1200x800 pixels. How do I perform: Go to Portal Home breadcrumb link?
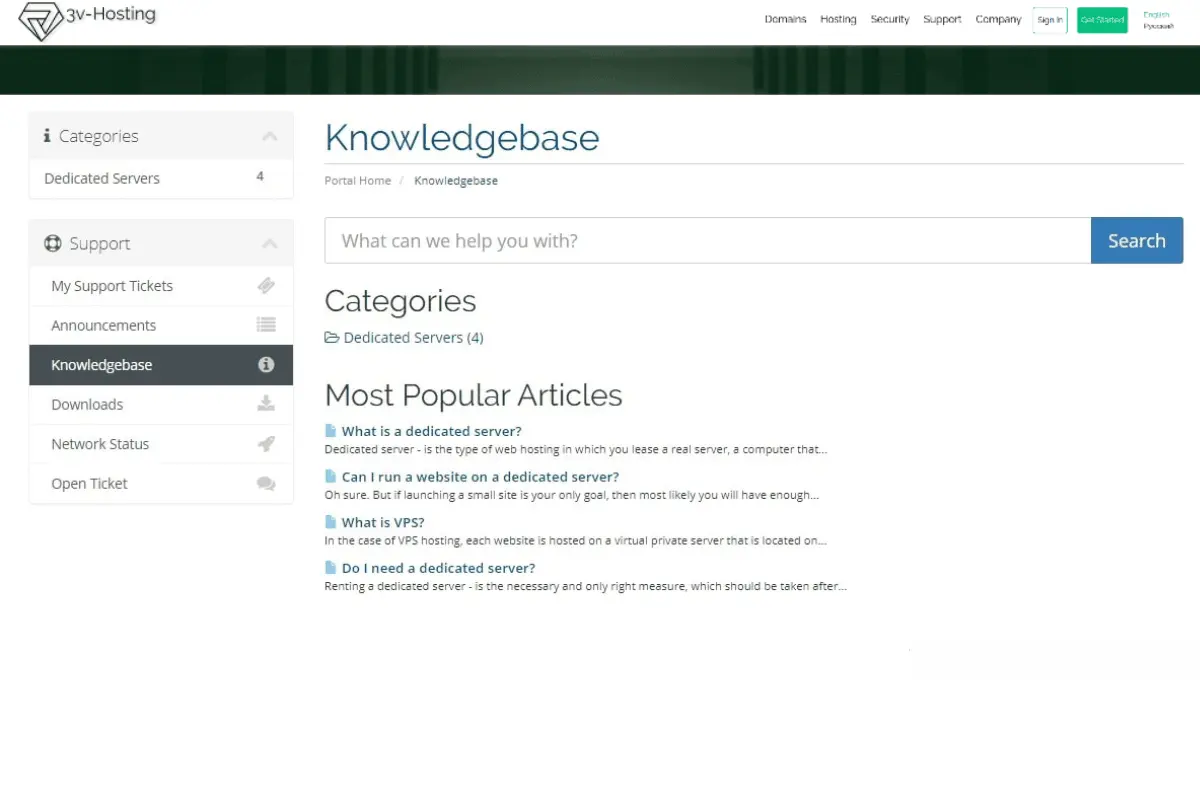tap(357, 181)
